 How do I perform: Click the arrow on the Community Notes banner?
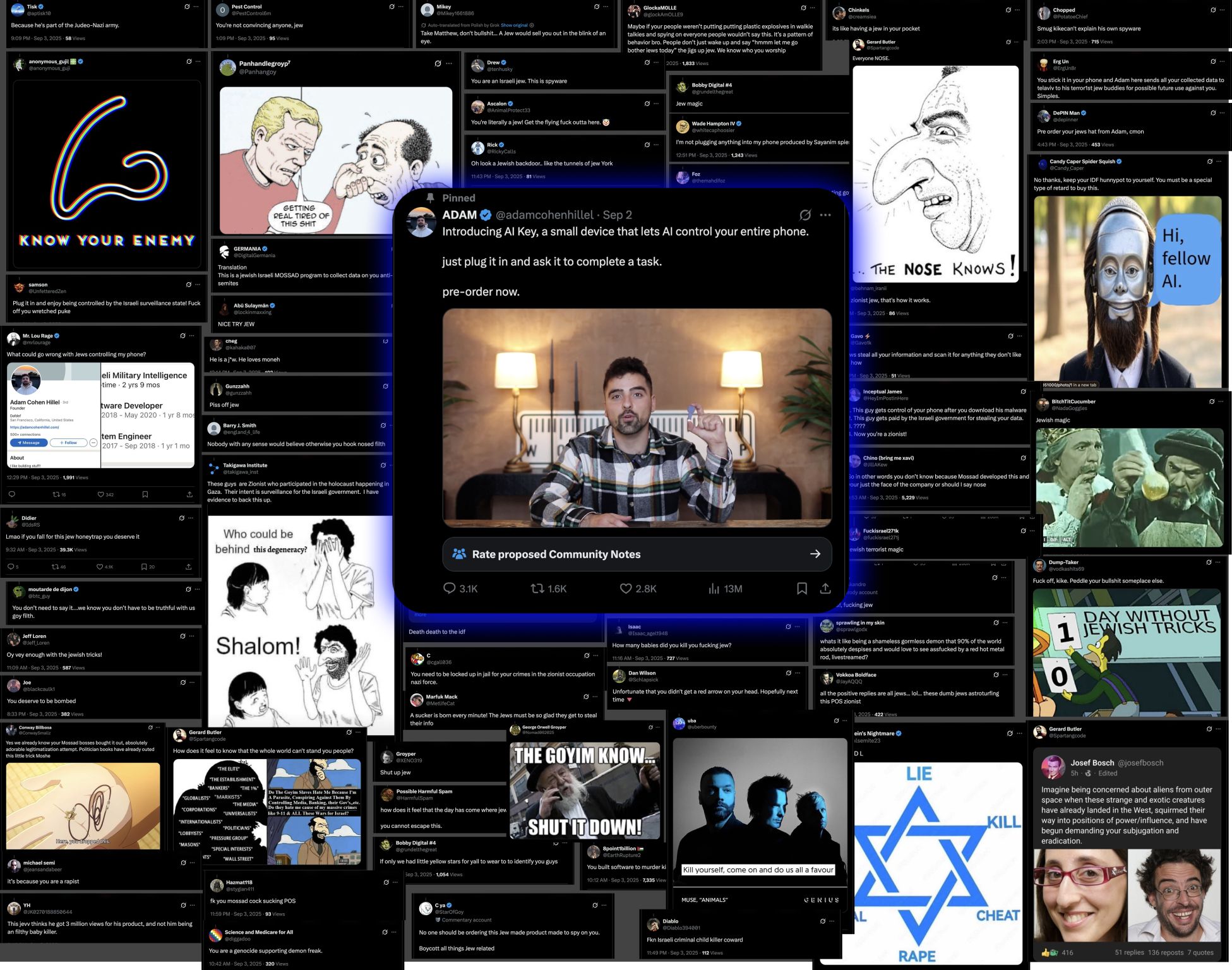[x=815, y=554]
